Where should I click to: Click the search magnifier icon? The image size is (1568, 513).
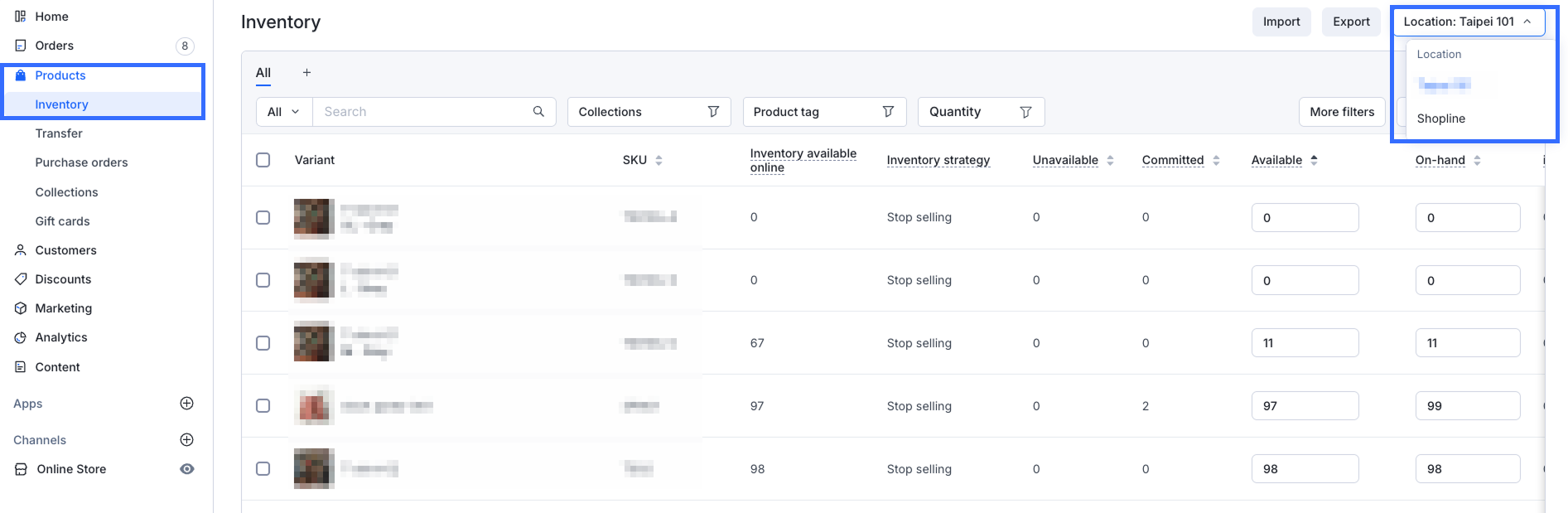538,112
